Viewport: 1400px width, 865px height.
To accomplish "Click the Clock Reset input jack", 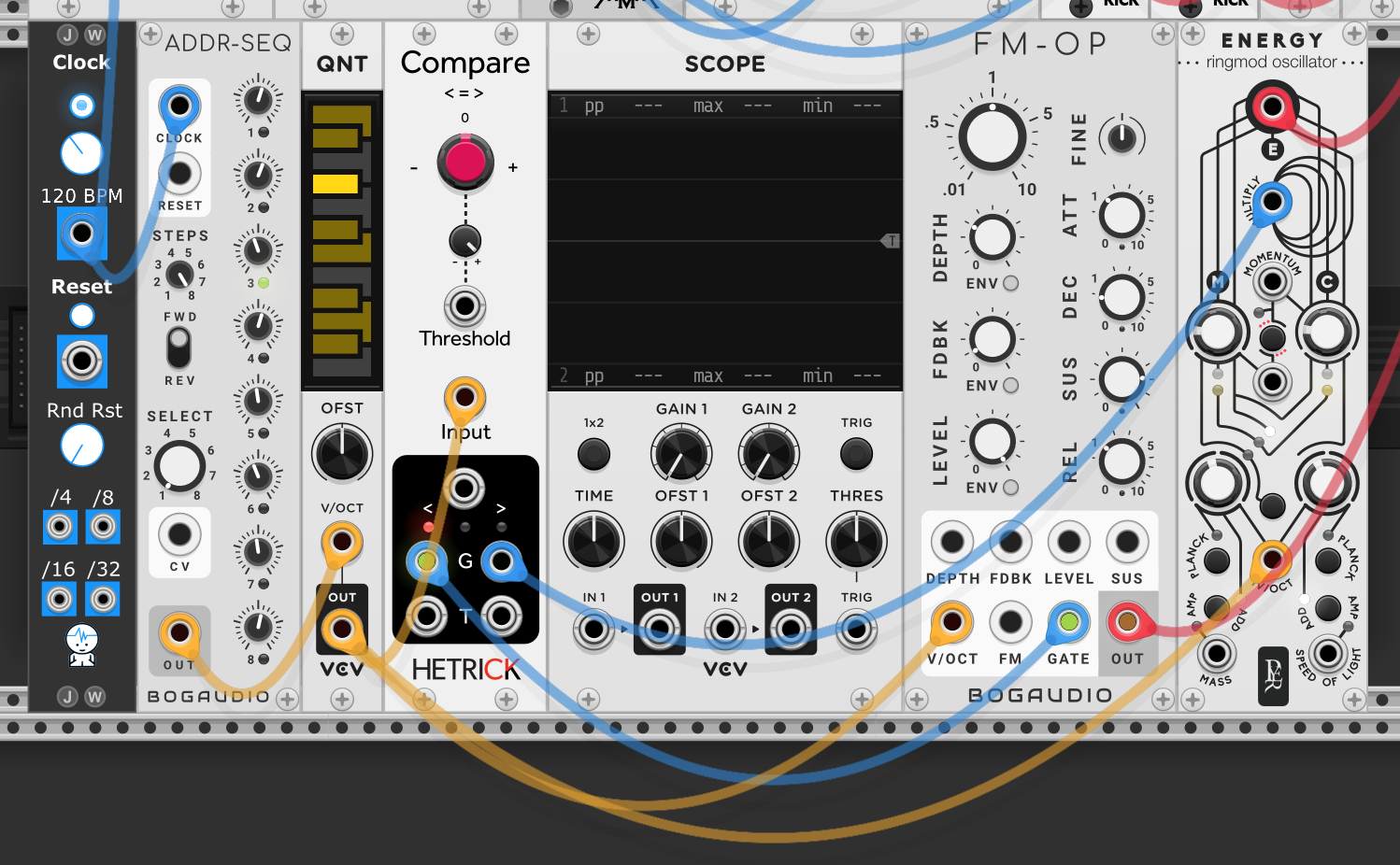I will (x=82, y=361).
